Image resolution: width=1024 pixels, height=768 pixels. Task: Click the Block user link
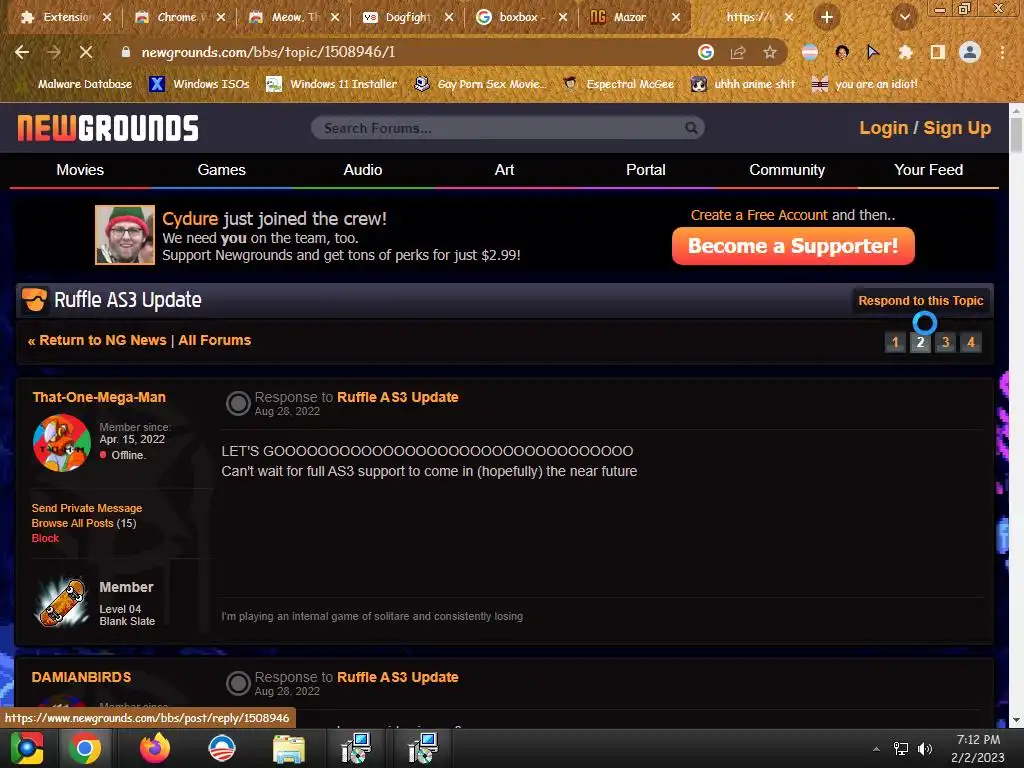tap(45, 538)
